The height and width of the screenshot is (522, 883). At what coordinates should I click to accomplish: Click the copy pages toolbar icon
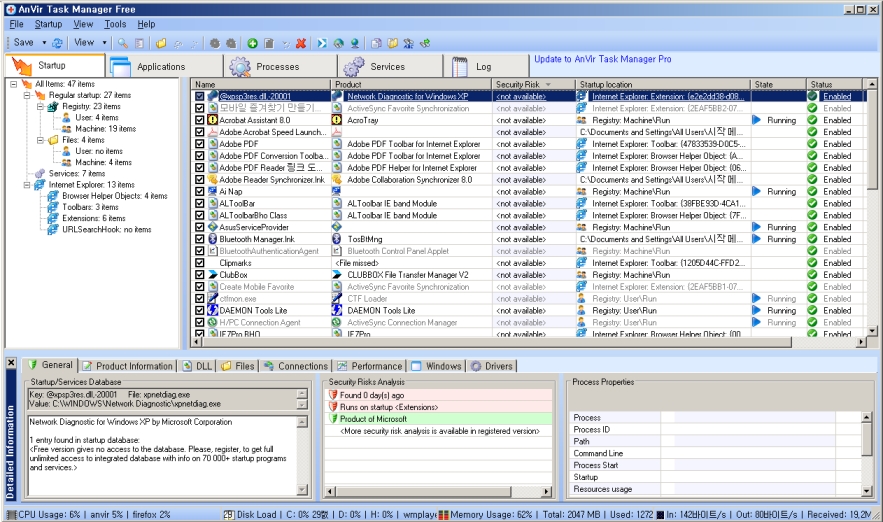[376, 43]
